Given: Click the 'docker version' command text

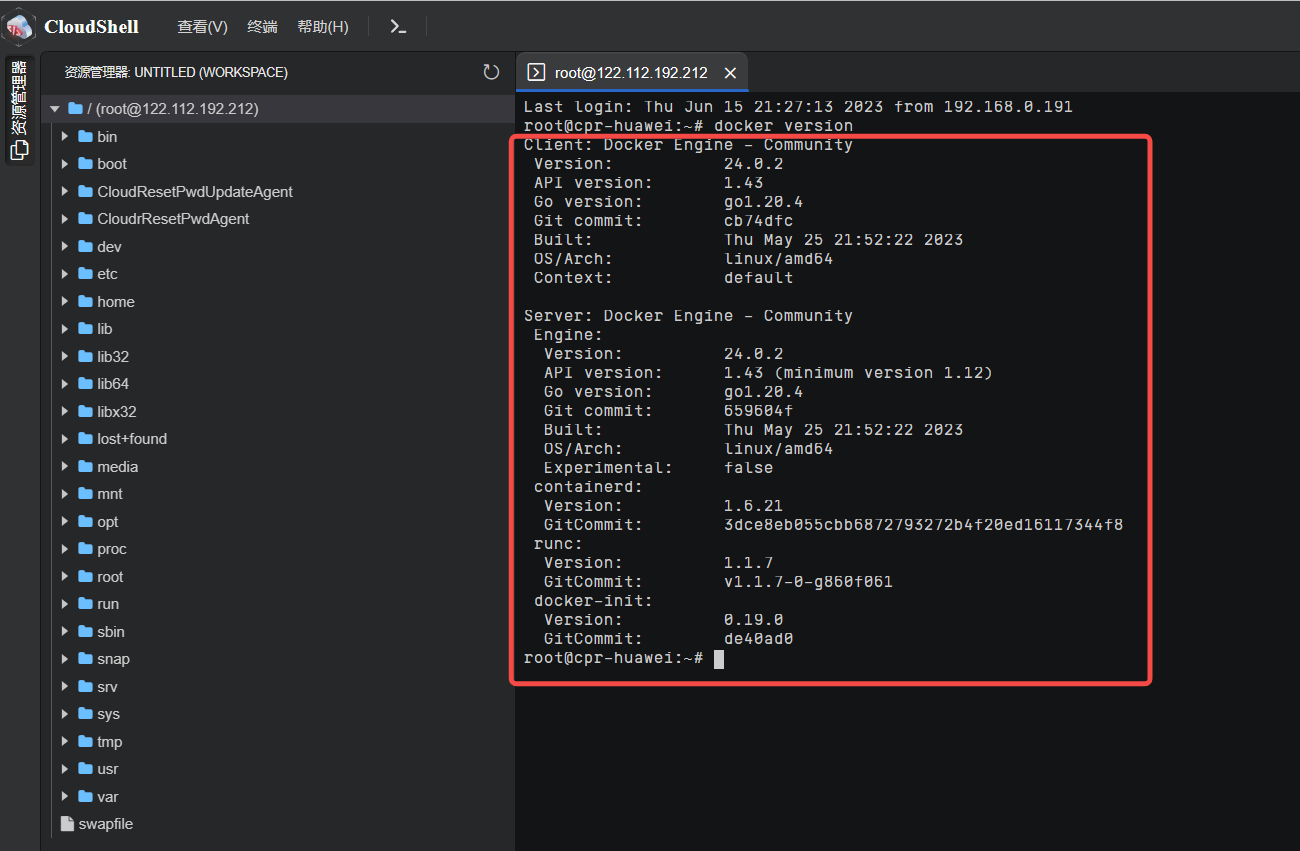Looking at the screenshot, I should pyautogui.click(x=783, y=126).
